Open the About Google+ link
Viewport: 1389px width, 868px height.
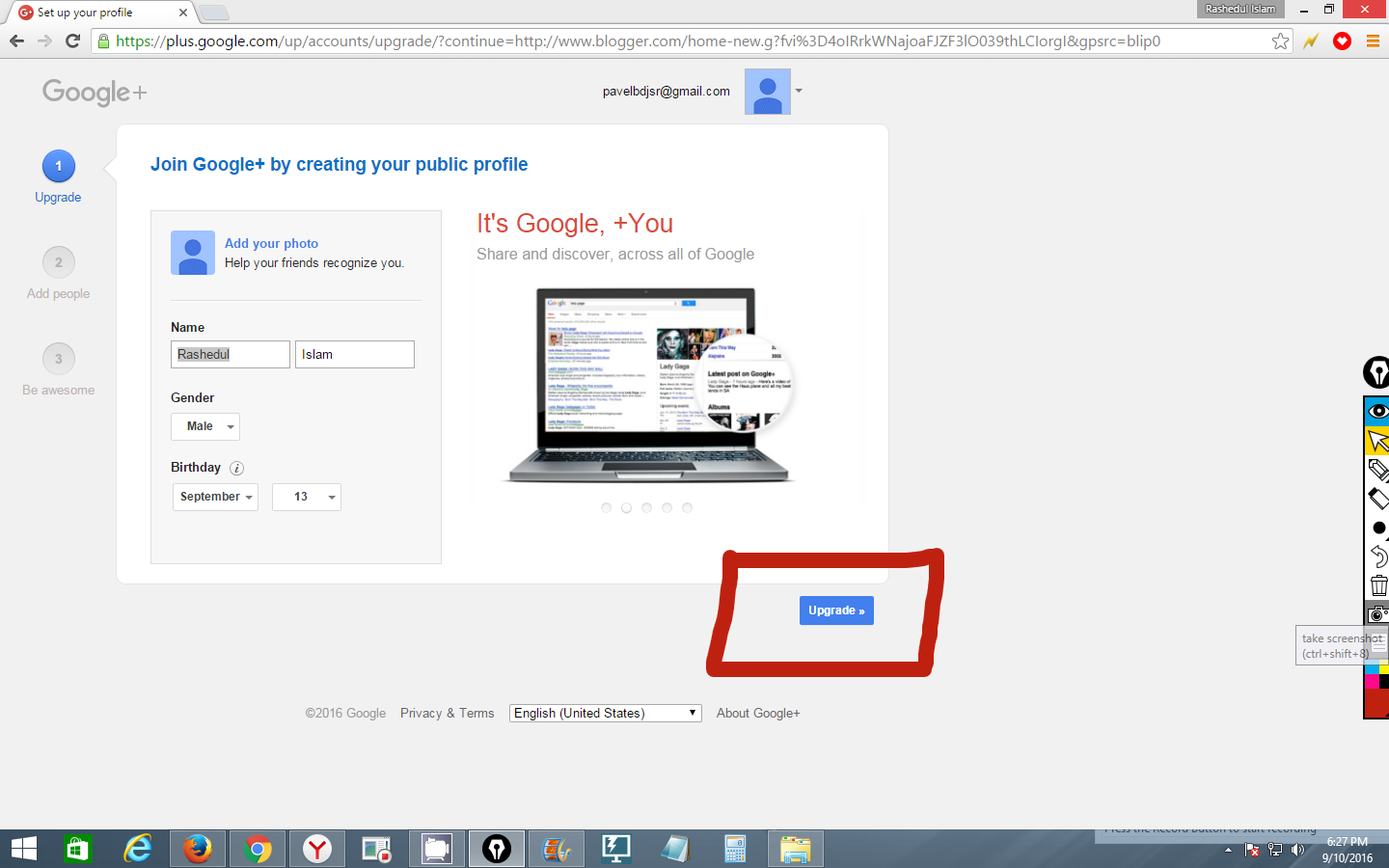[758, 714]
